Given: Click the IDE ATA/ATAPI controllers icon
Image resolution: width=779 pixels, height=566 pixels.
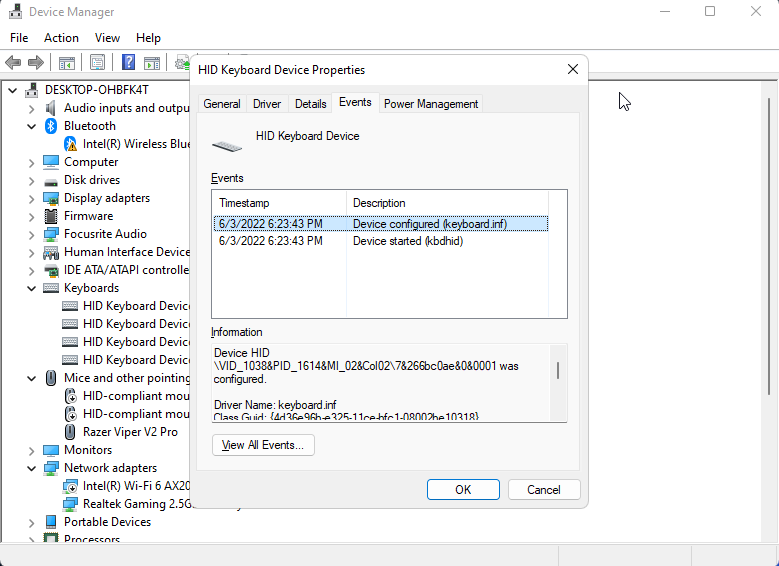Looking at the screenshot, I should (51, 270).
